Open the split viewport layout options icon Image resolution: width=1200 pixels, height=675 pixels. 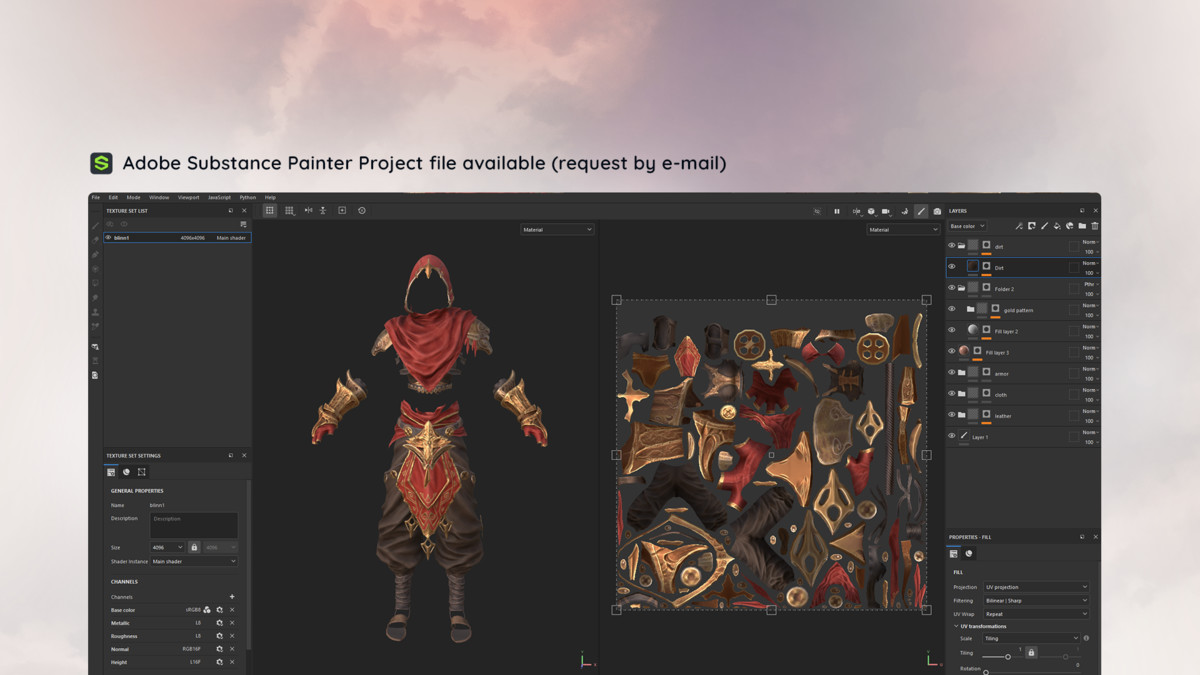[289, 210]
